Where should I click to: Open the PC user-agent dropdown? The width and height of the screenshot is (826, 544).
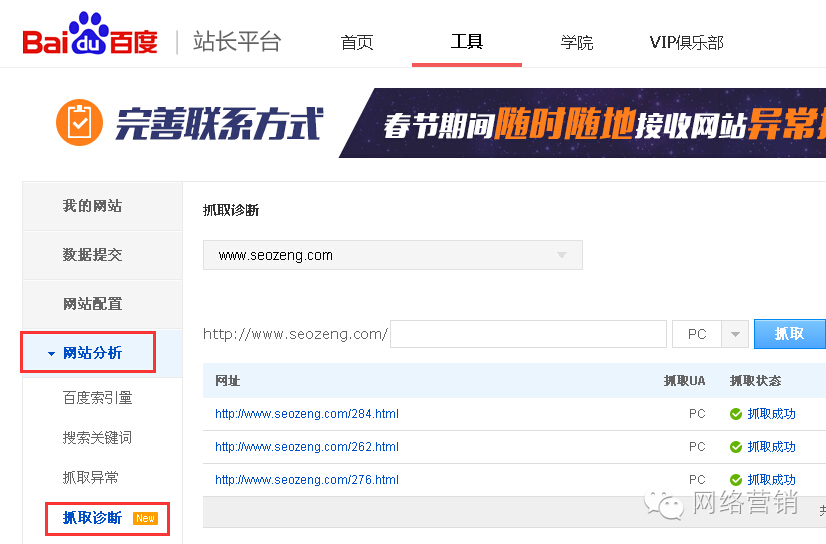point(710,334)
